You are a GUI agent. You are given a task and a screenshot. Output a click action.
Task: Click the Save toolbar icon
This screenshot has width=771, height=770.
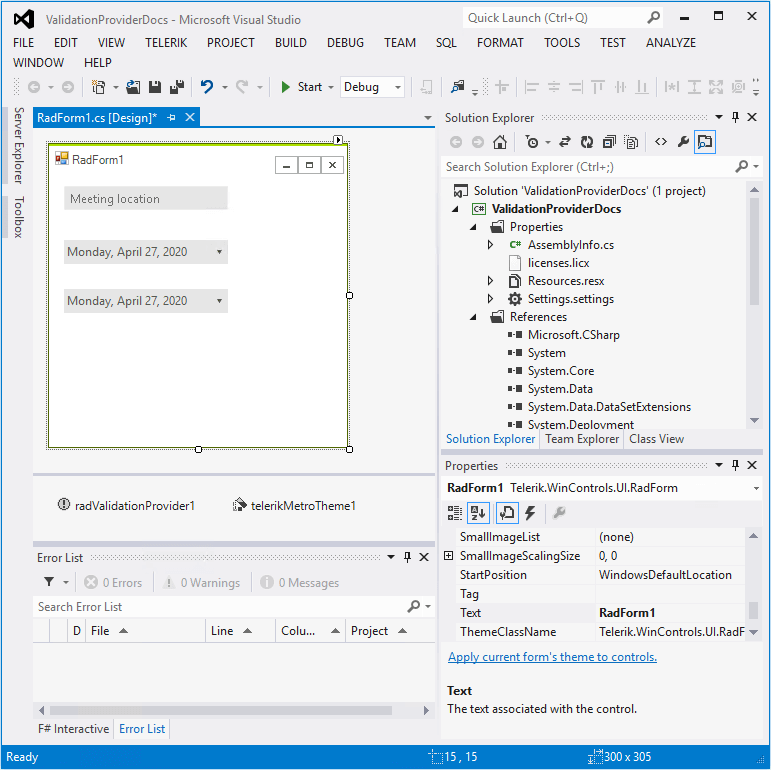coord(155,88)
